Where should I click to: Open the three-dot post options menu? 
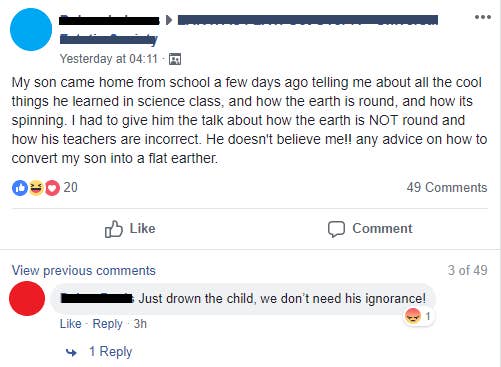click(483, 17)
